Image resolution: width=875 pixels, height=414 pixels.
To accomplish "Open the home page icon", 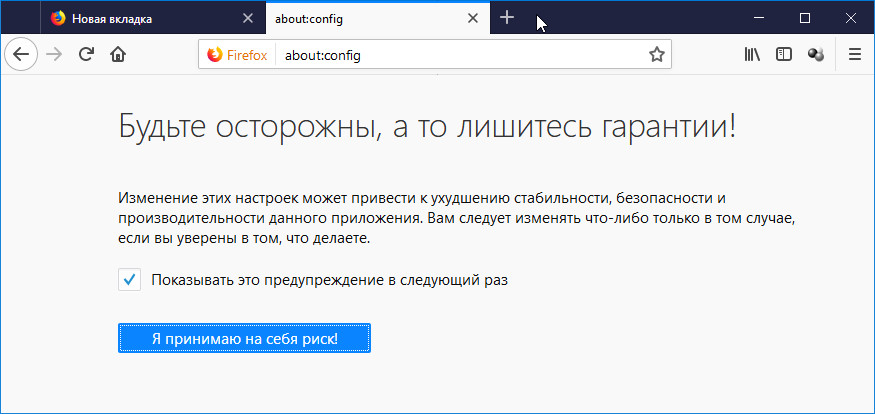I will tap(118, 55).
